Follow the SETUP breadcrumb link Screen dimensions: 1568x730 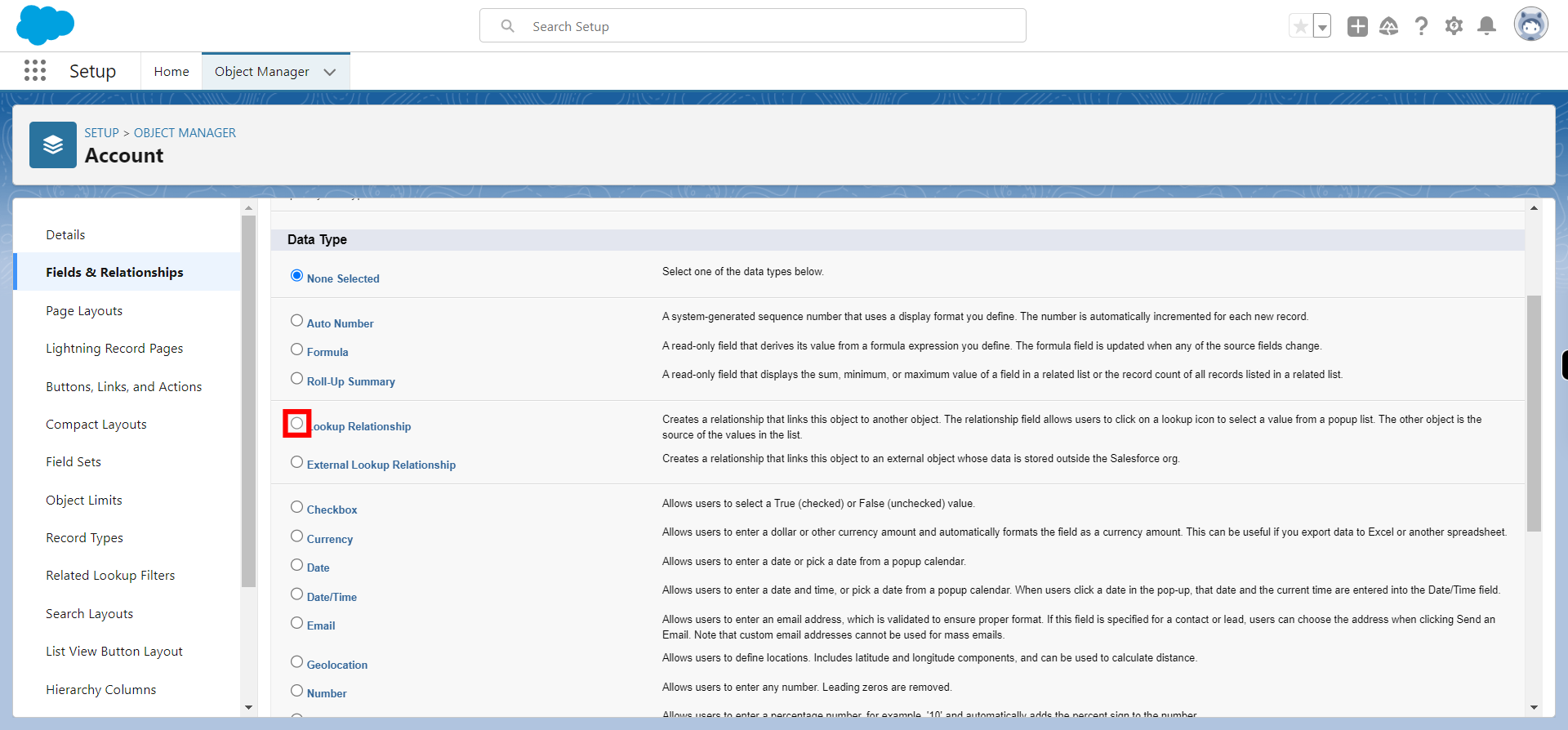(101, 132)
